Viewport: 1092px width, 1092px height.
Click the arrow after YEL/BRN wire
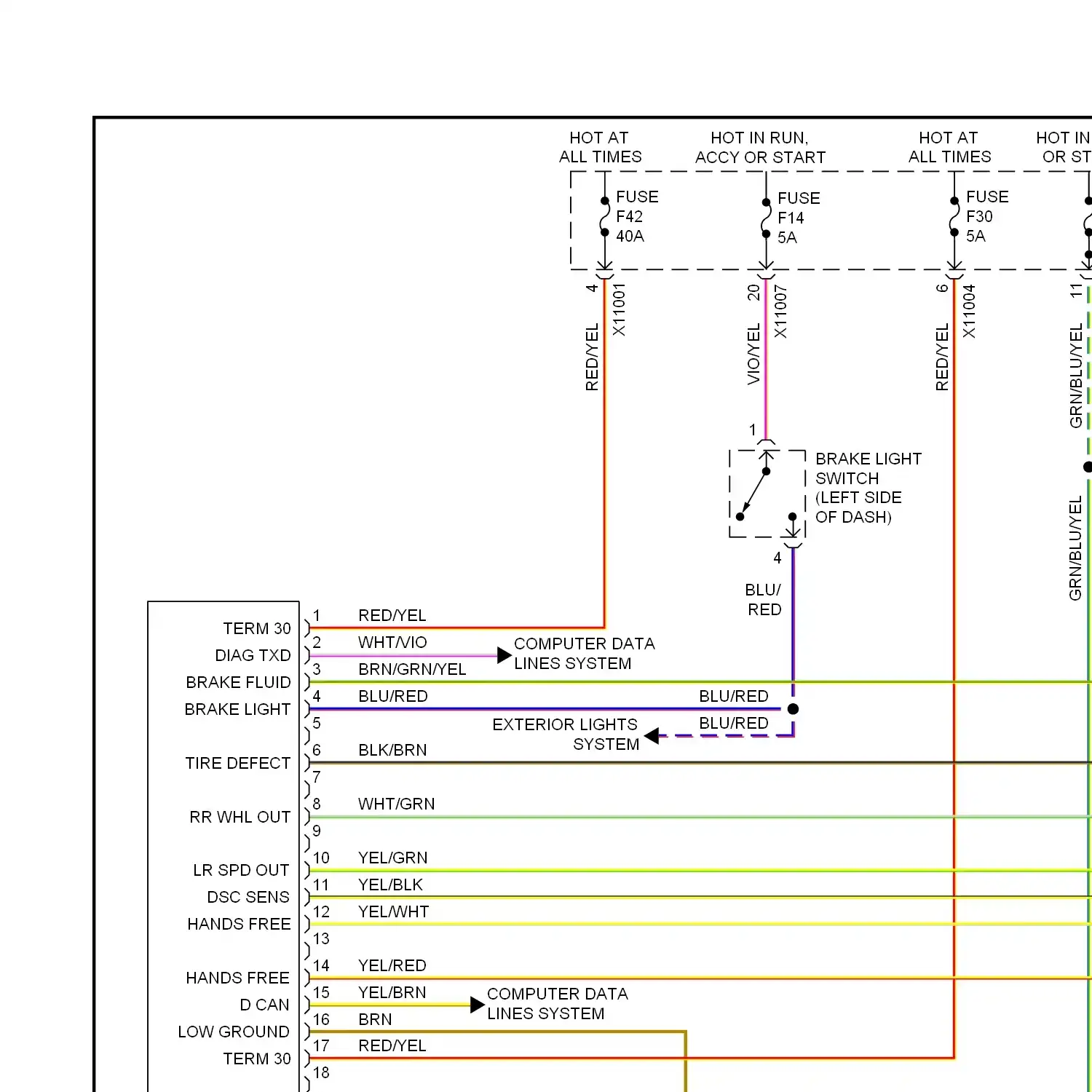(478, 1005)
